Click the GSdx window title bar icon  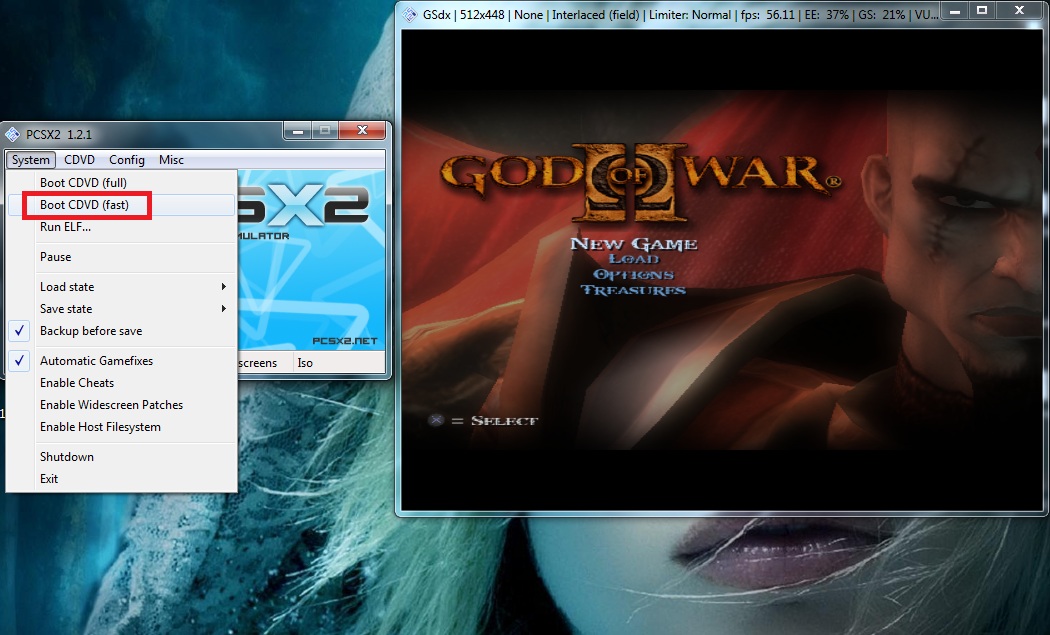[x=408, y=15]
